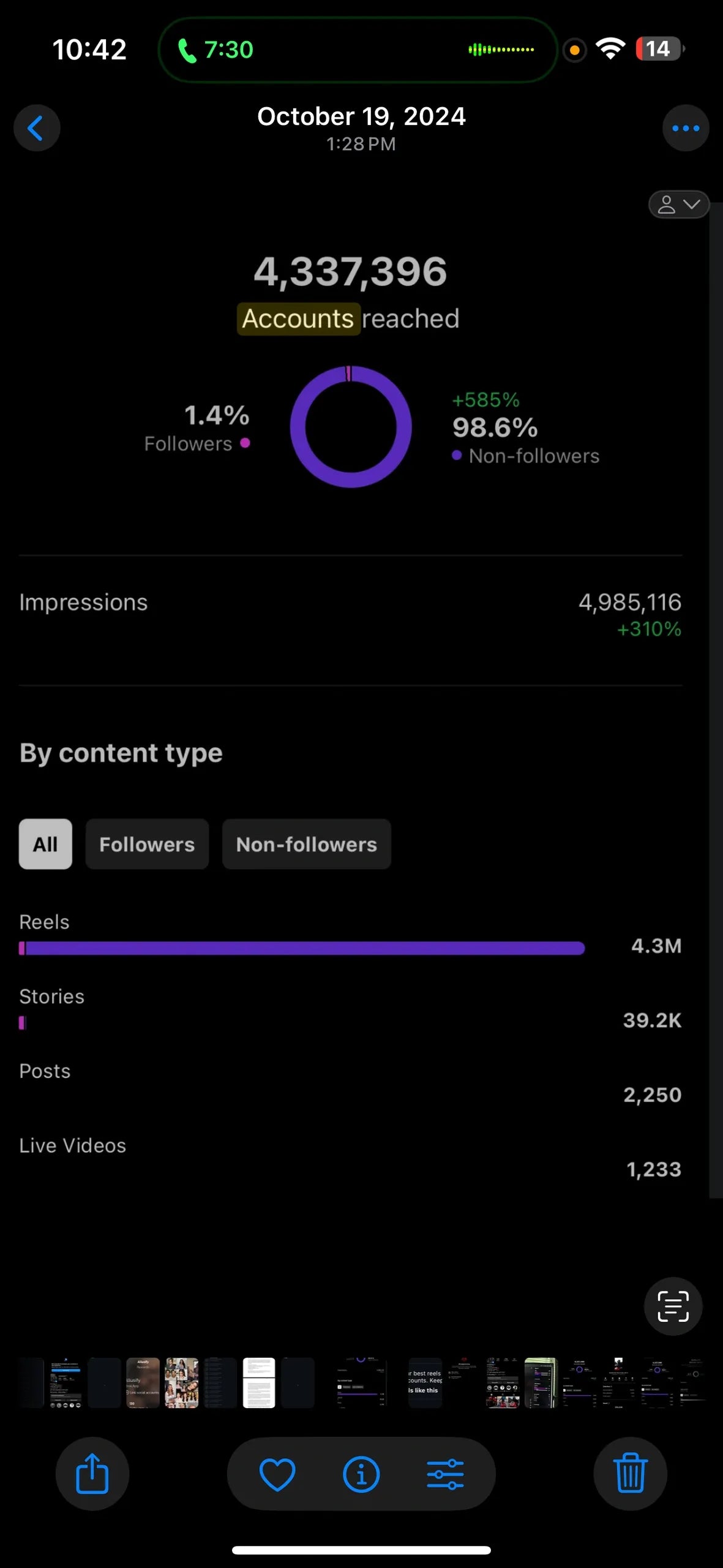Screen dimensions: 723x1568
Task: Open the three-dots more options menu
Action: (x=685, y=128)
